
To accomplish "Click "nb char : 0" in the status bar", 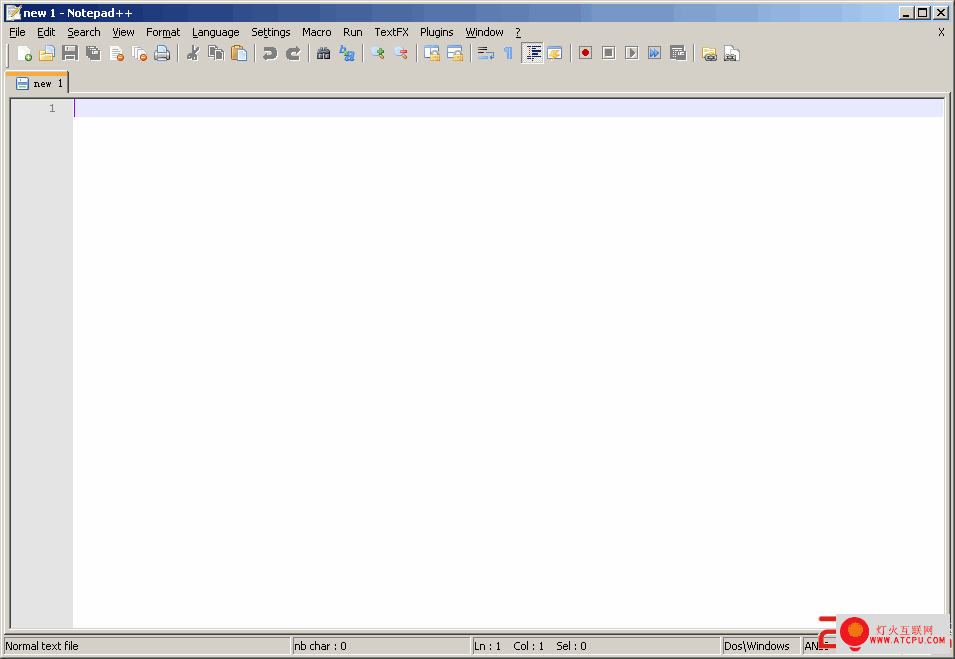I will tap(320, 646).
